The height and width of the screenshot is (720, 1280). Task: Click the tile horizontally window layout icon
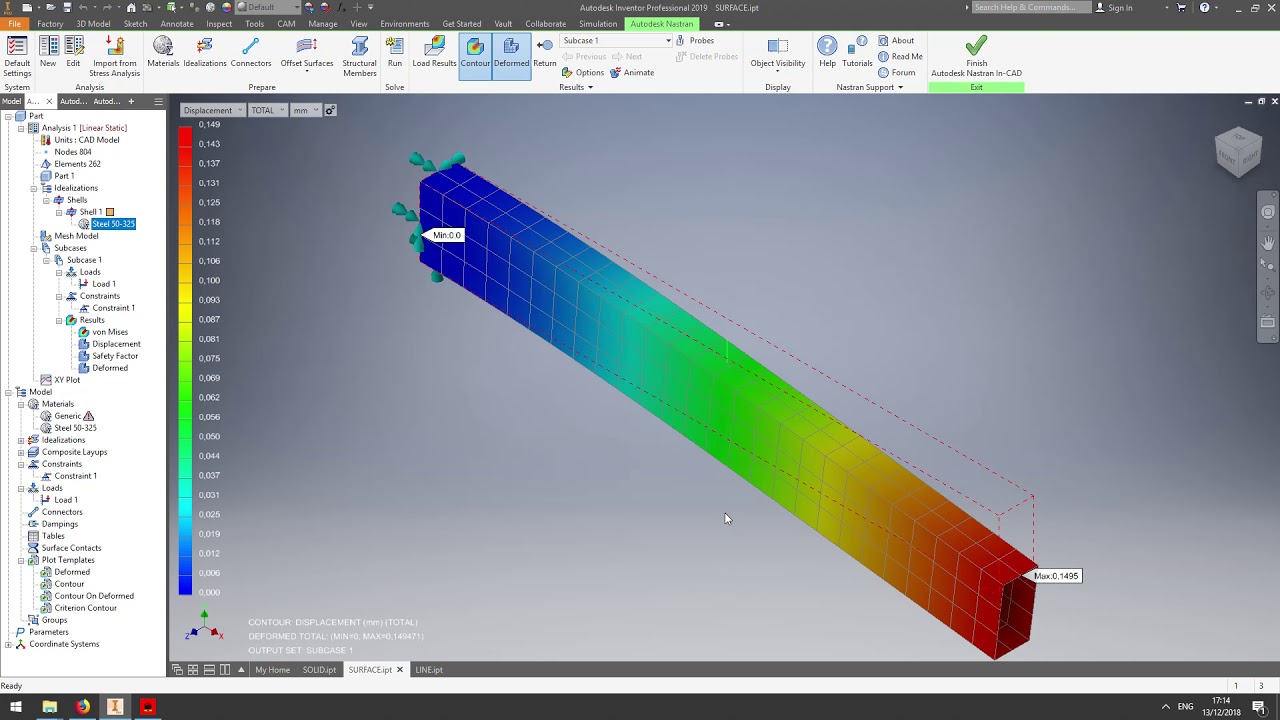coord(209,670)
